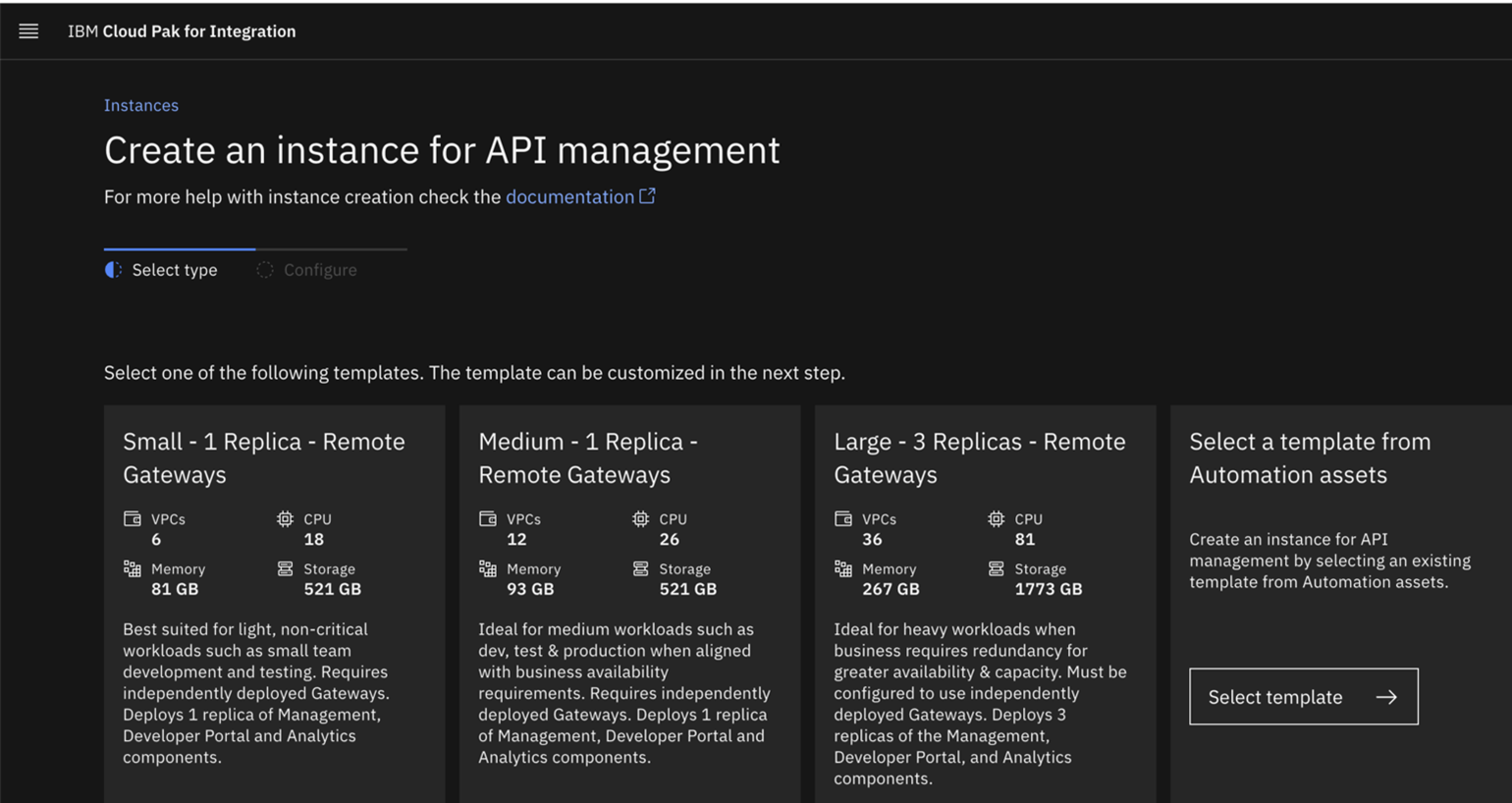The image size is (1512, 803).
Task: Click the external link icon beside documentation
Action: (x=647, y=195)
